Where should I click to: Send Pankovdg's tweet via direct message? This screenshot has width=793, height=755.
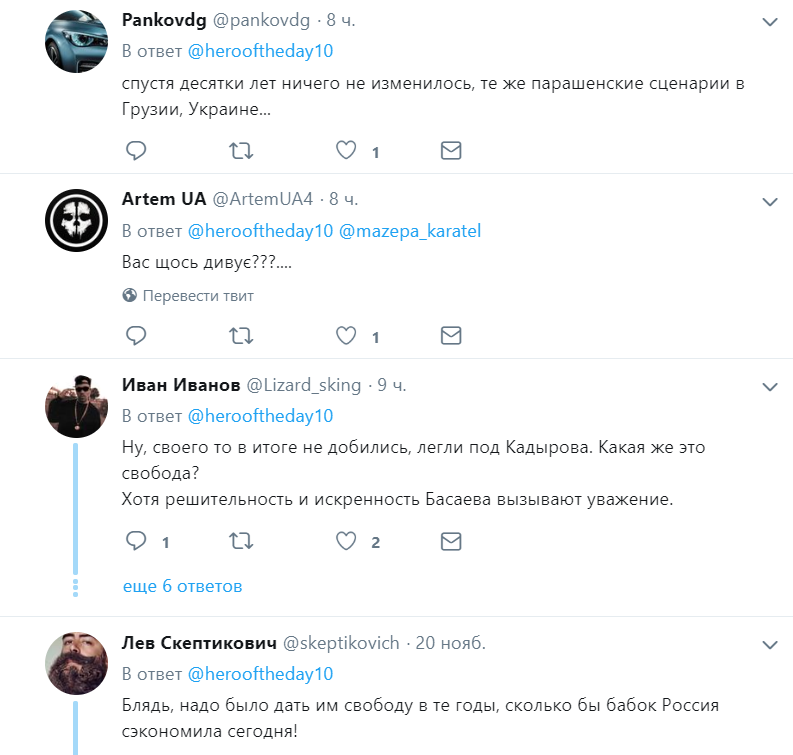point(451,151)
